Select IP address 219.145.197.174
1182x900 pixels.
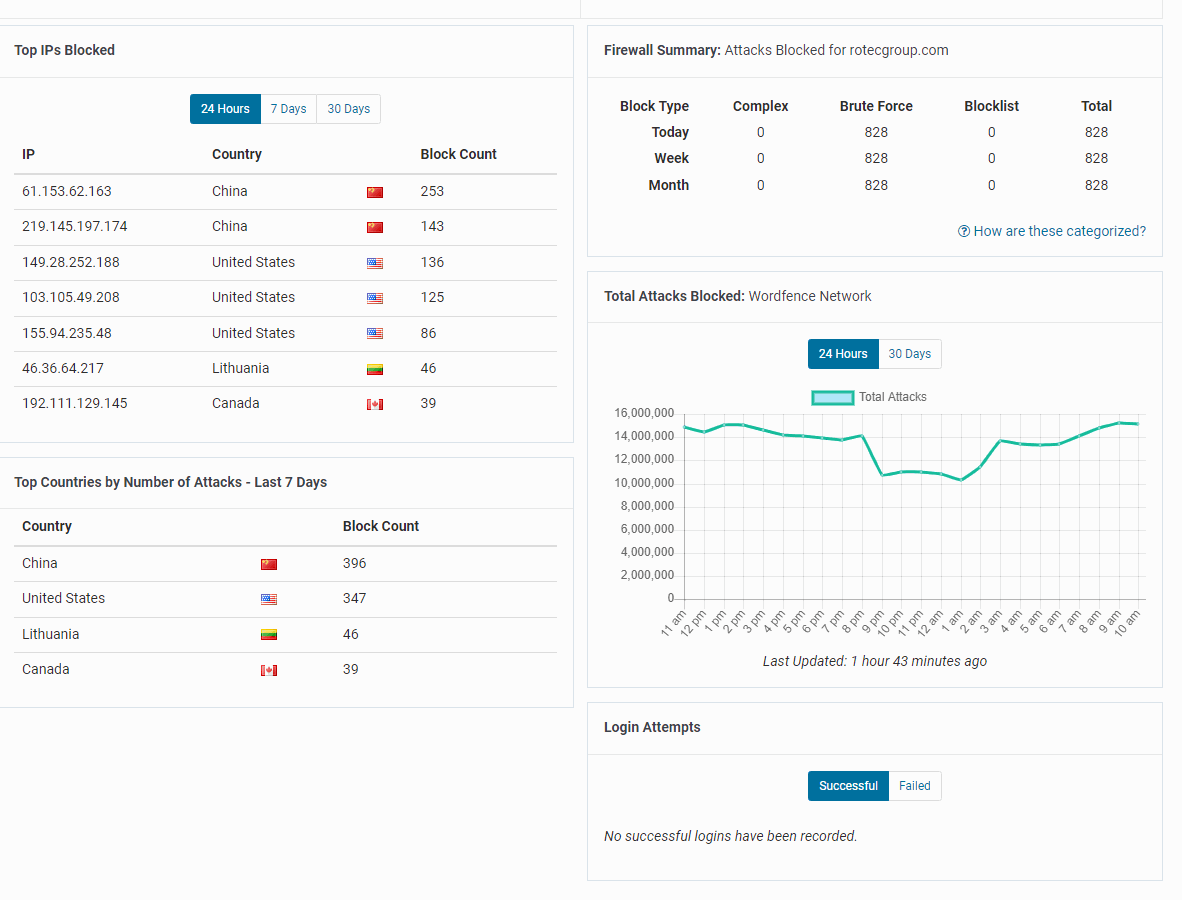click(x=75, y=226)
